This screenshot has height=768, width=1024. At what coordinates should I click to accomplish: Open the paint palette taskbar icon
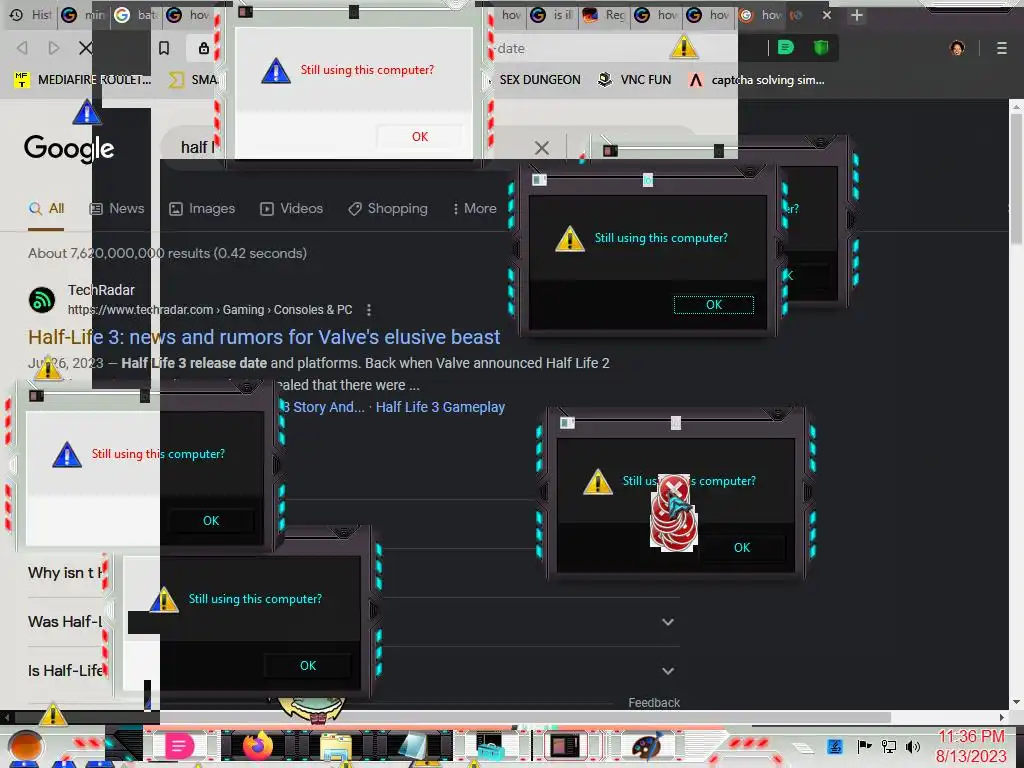647,746
